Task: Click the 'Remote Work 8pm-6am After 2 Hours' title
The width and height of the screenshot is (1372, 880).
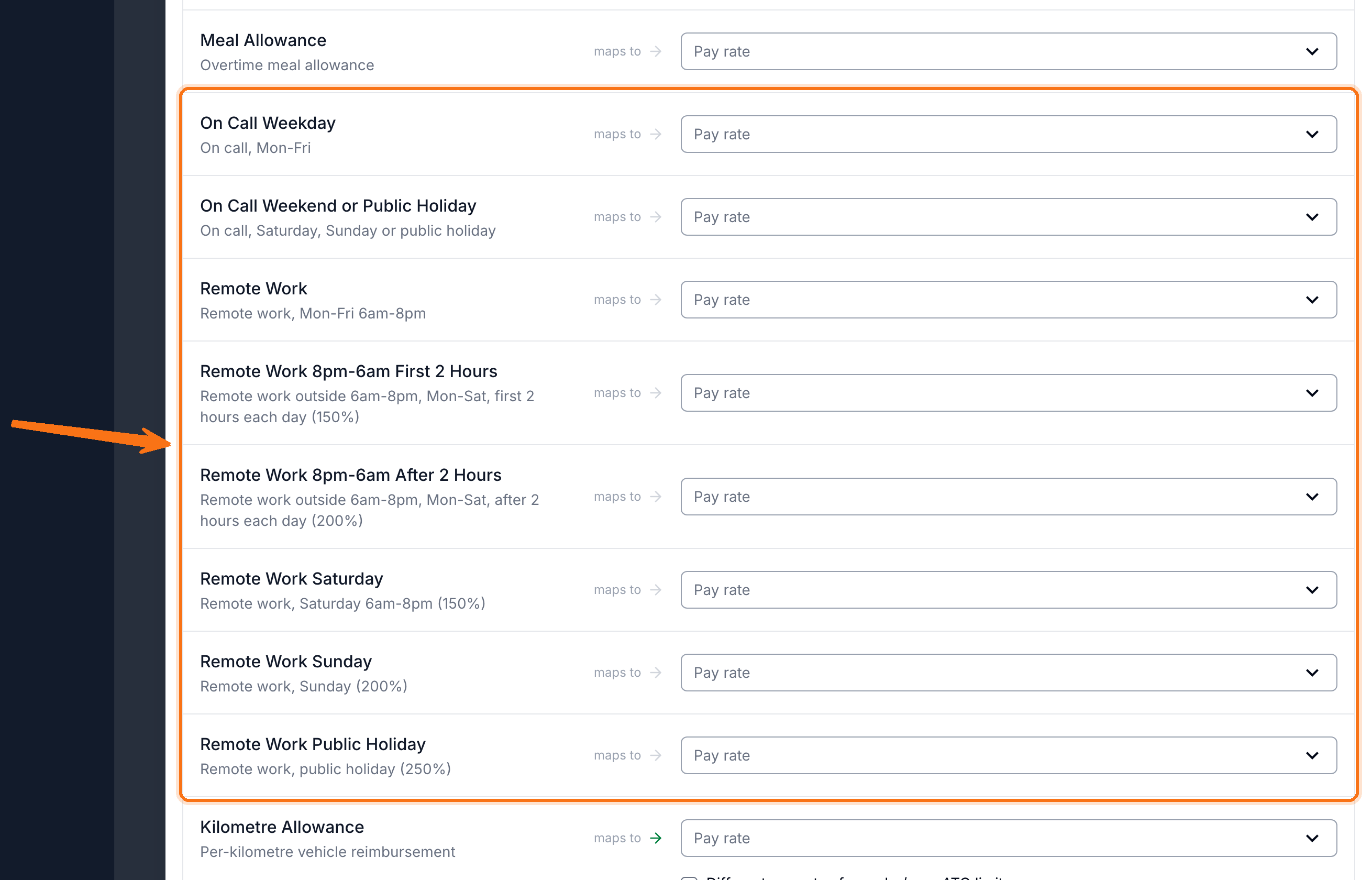Action: (350, 475)
